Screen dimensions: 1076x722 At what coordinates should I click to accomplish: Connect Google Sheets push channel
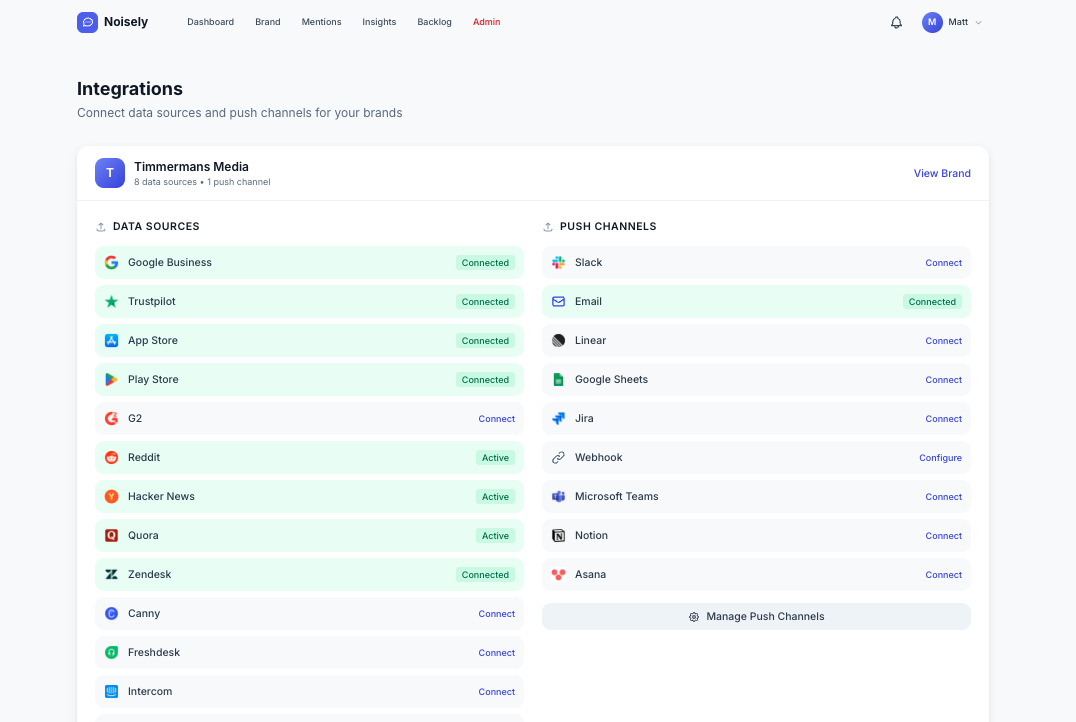[944, 380]
